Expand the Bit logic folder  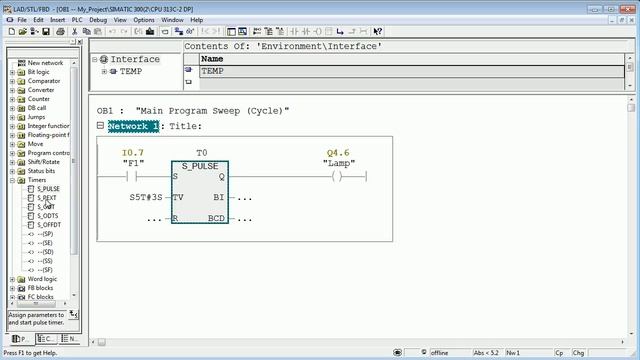tap(12, 72)
